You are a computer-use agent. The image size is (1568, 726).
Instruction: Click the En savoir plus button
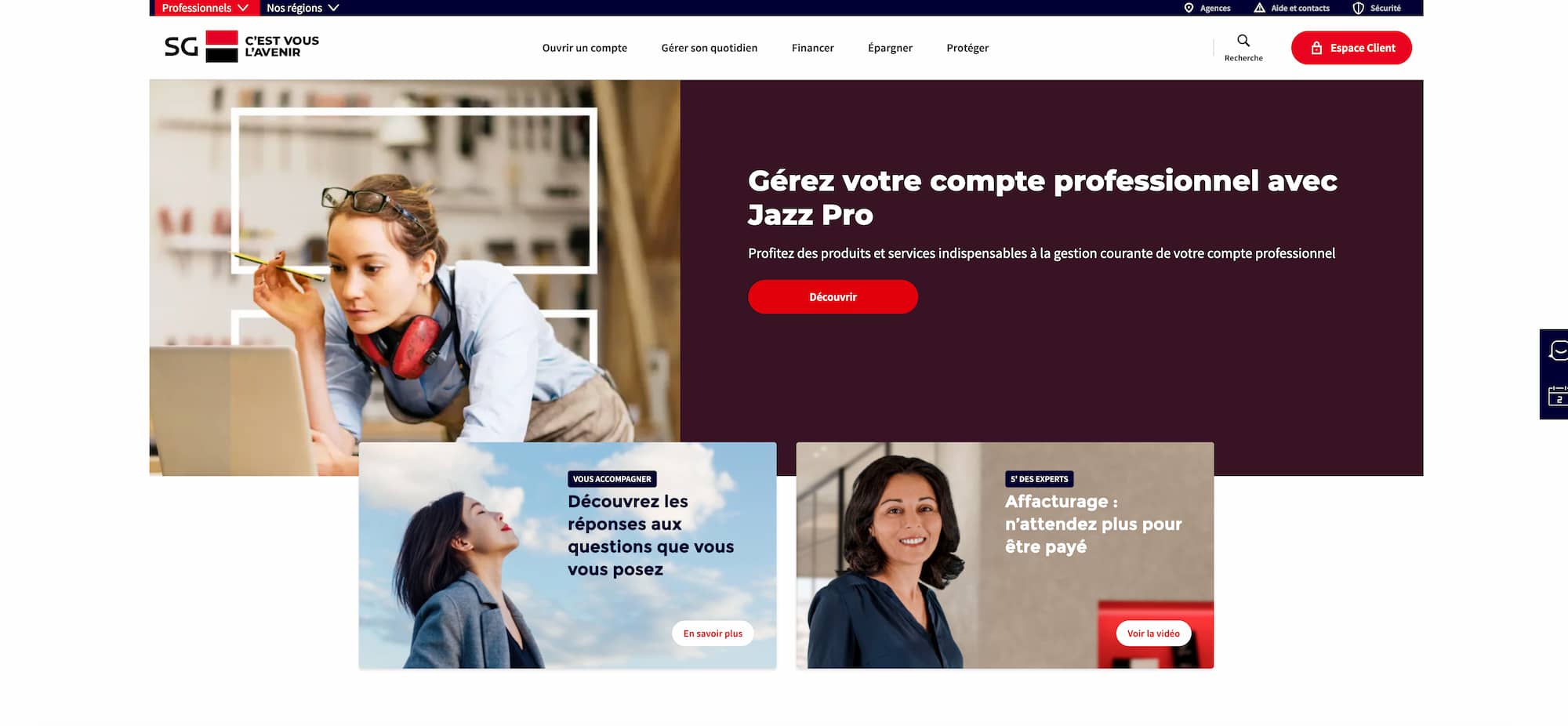713,633
